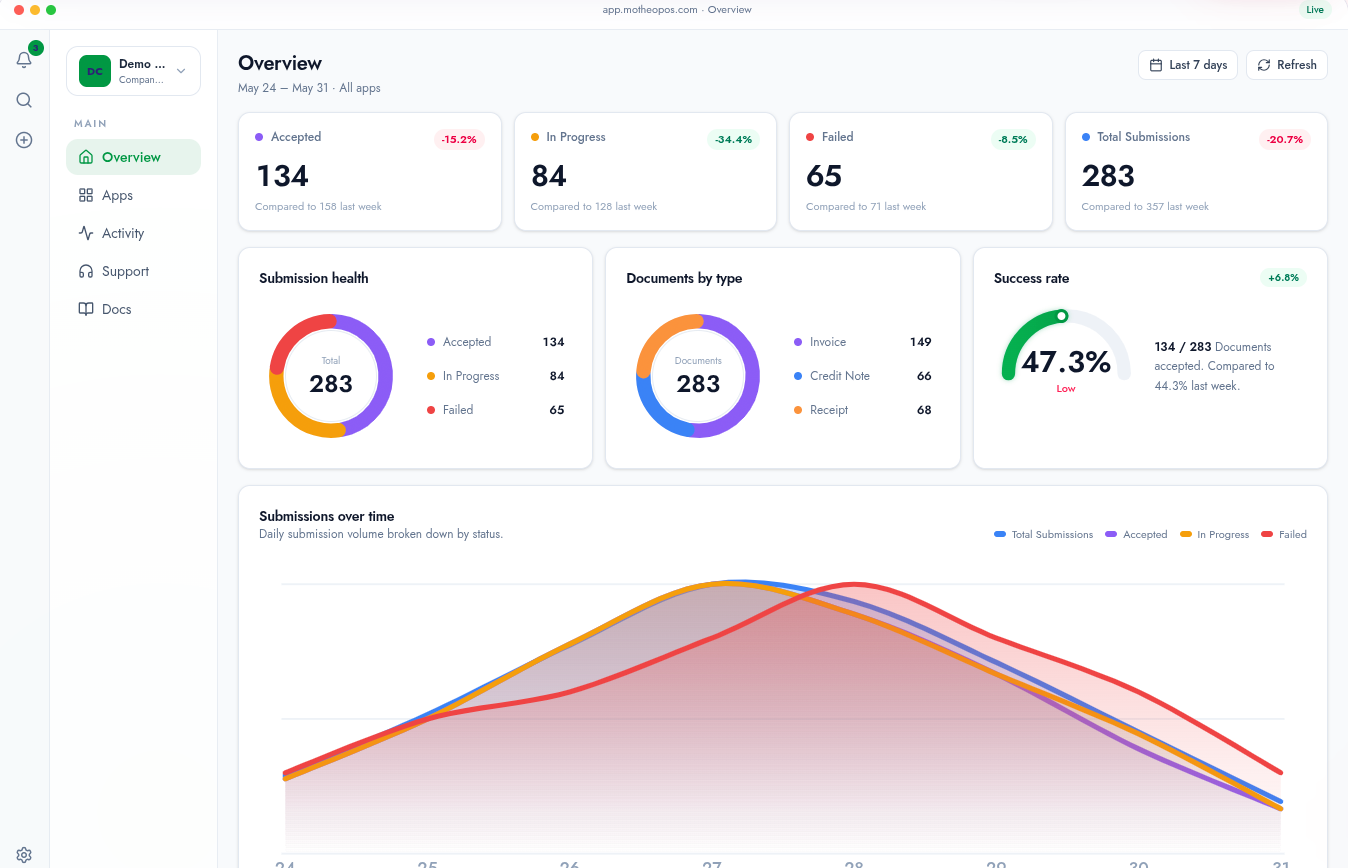The image size is (1348, 868).
Task: Click the 84 value on In Progress card
Action: (x=549, y=176)
